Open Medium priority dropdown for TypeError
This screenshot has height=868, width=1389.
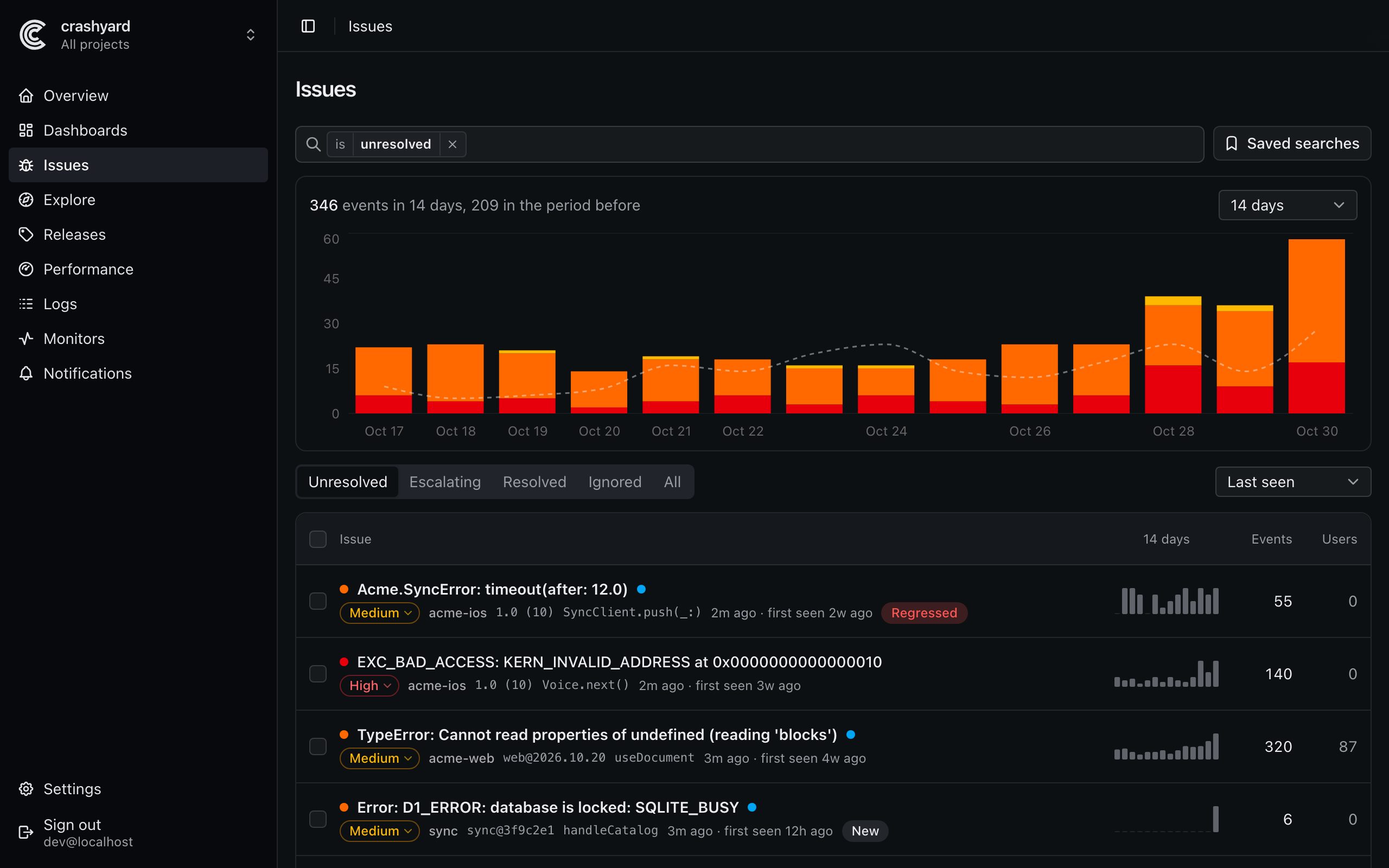click(379, 758)
